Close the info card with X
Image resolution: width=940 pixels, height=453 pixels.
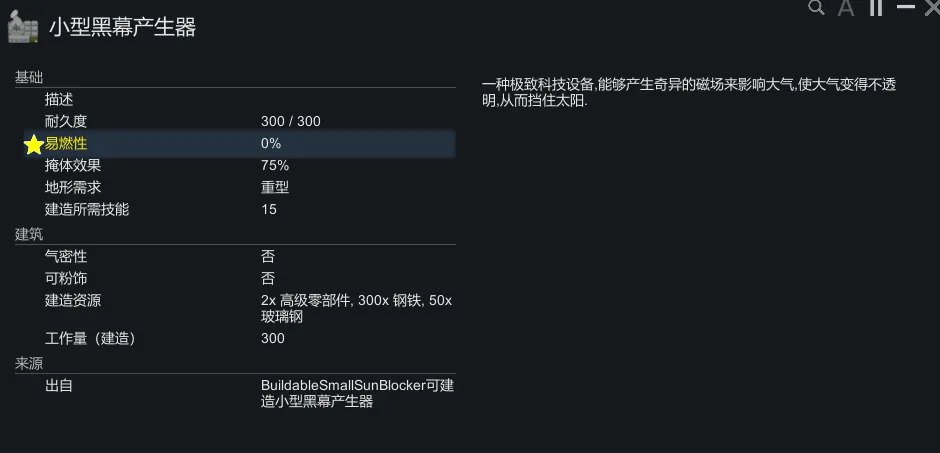(933, 8)
